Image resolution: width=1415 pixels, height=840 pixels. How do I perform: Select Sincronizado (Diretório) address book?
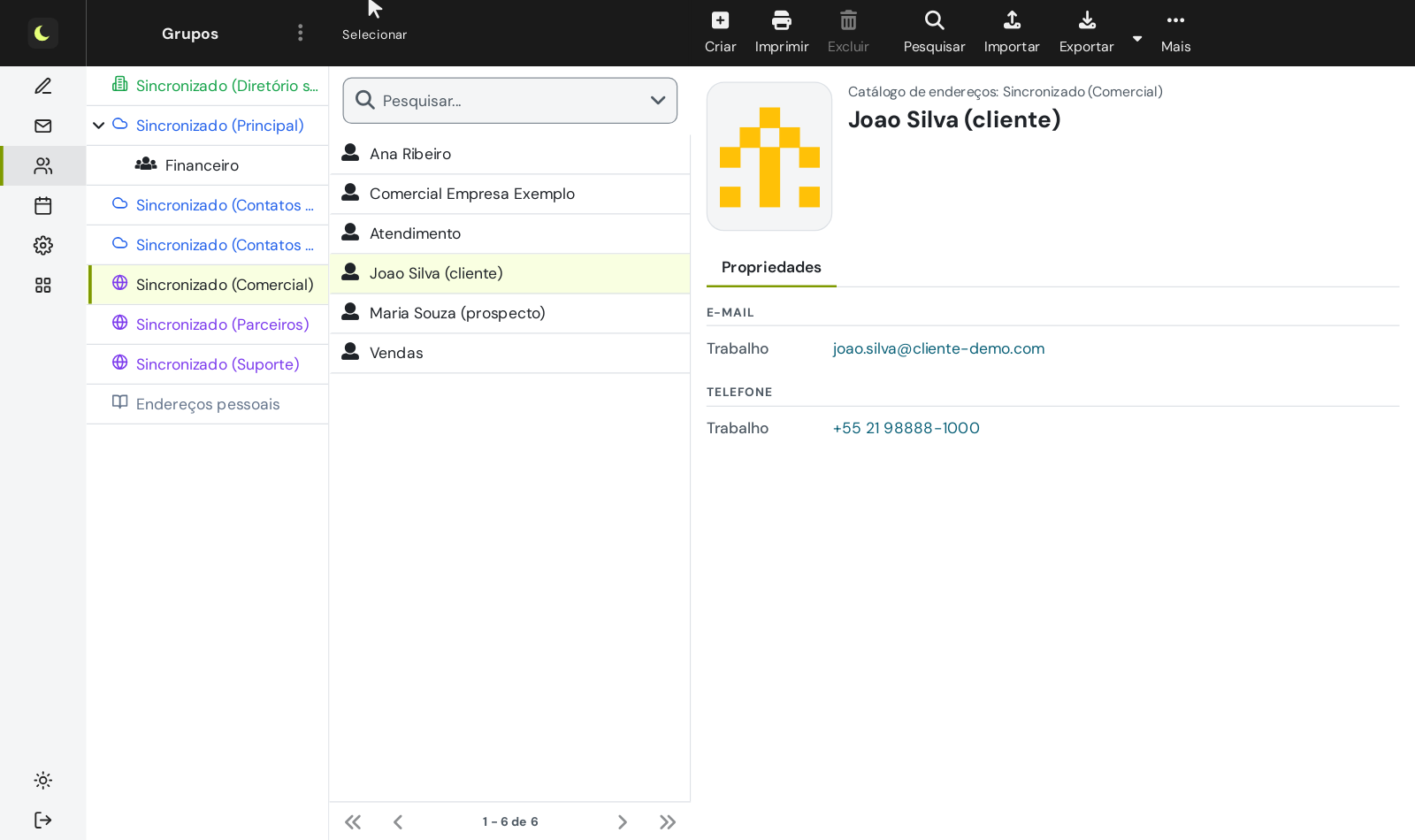pyautogui.click(x=208, y=86)
